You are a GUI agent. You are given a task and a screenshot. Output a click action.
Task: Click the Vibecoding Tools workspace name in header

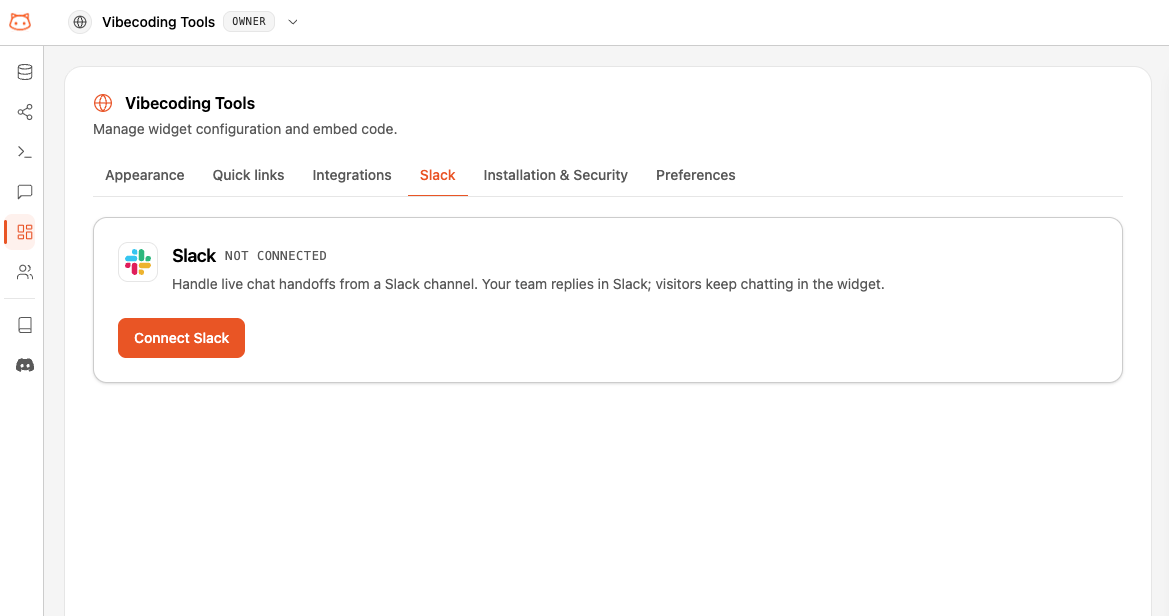click(158, 22)
